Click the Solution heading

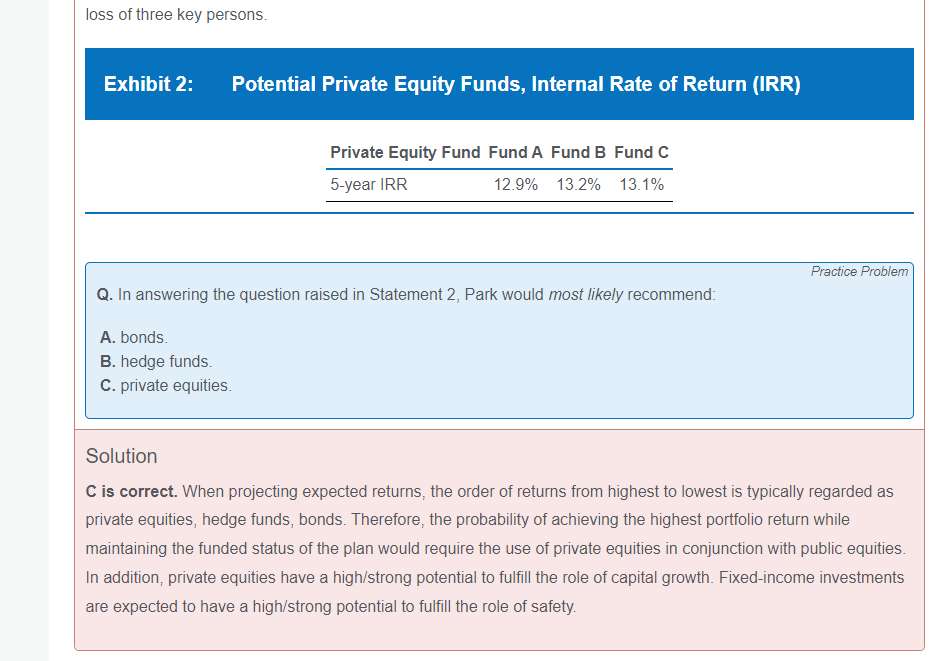[x=121, y=457]
